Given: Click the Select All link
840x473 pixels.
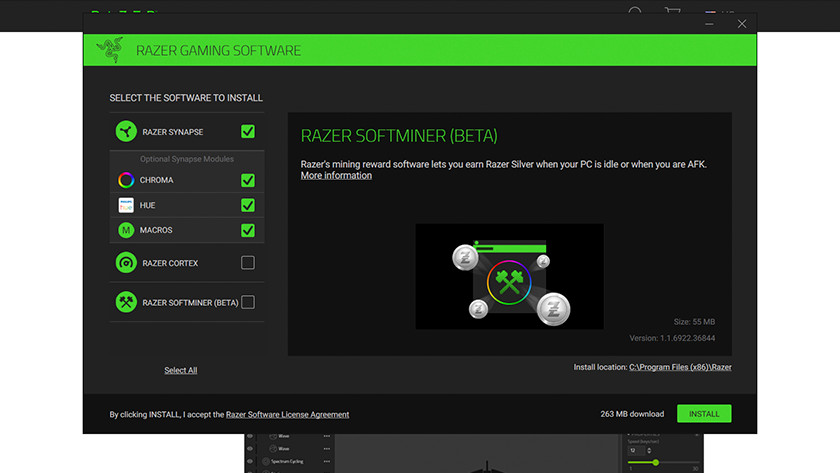Looking at the screenshot, I should 181,371.
